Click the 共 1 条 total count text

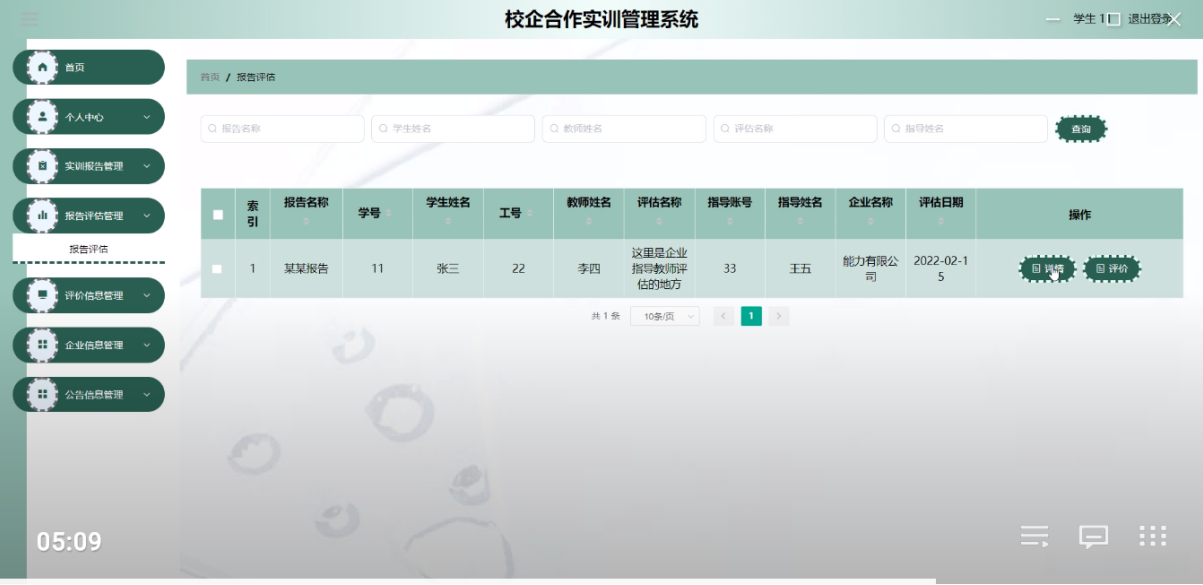(x=605, y=316)
